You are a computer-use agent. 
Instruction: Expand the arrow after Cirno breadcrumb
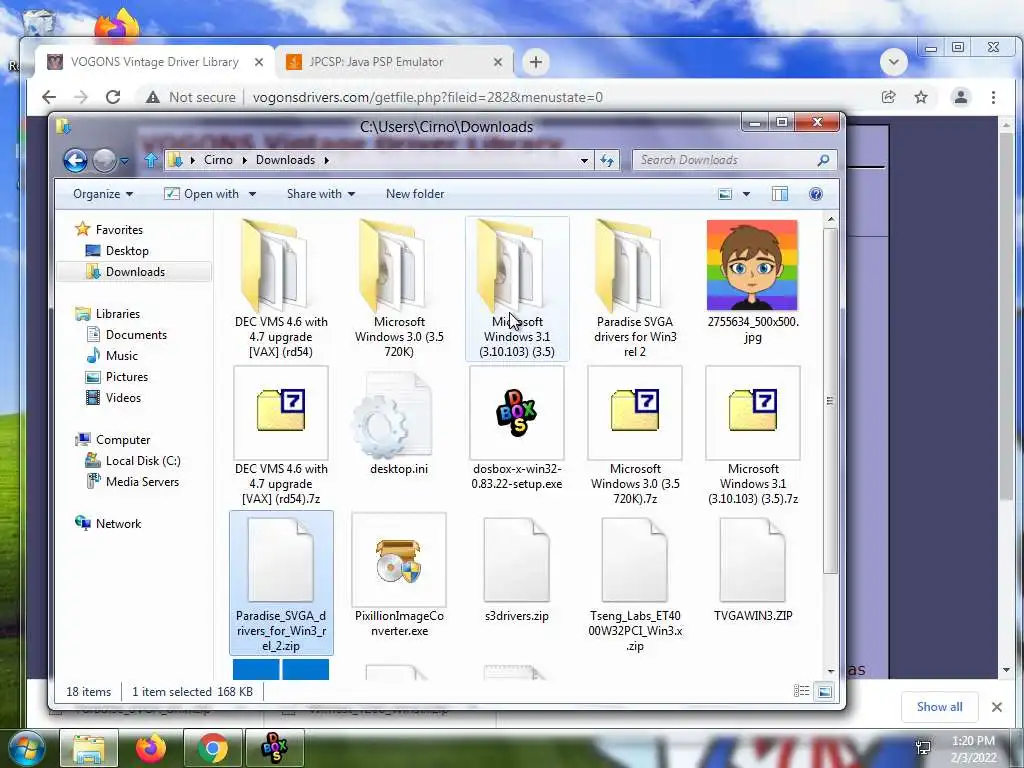(244, 160)
